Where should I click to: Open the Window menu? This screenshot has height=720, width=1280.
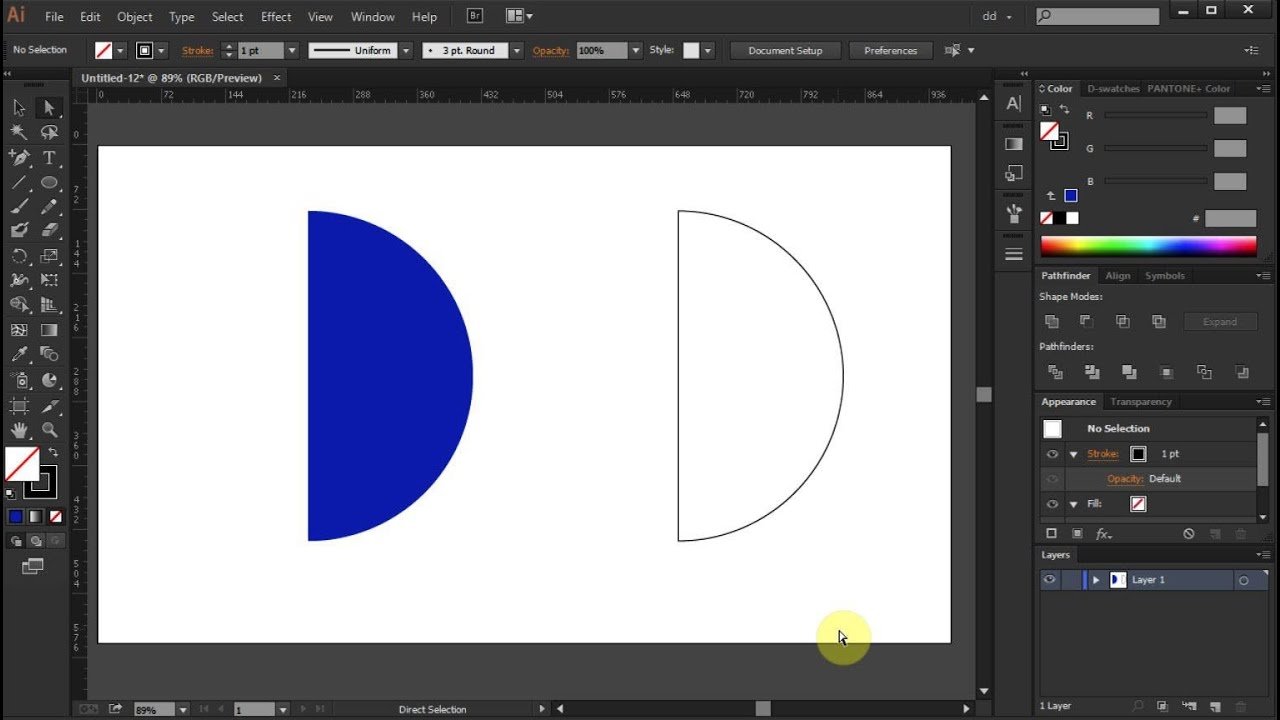tap(373, 17)
